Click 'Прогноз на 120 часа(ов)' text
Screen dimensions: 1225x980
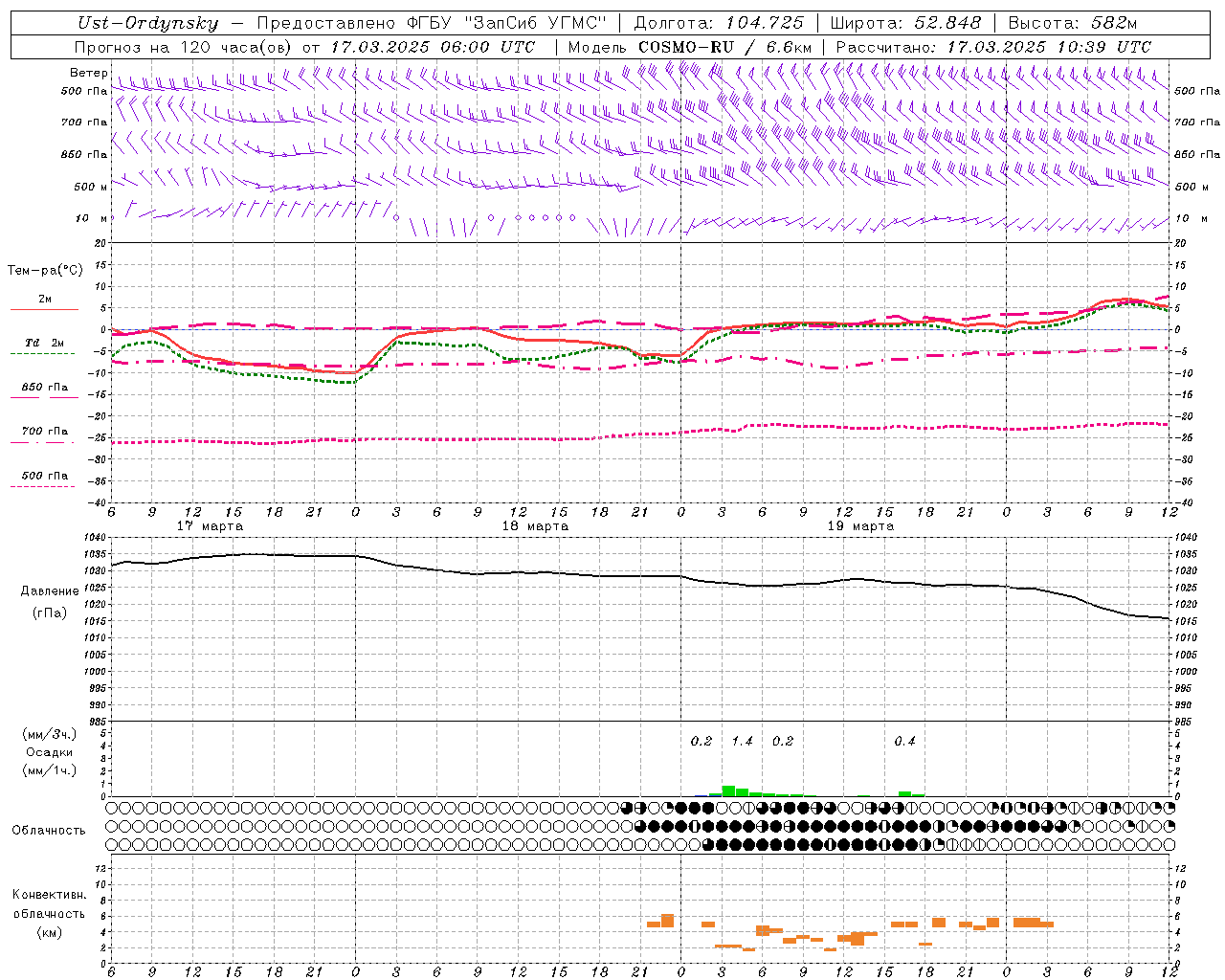click(182, 47)
